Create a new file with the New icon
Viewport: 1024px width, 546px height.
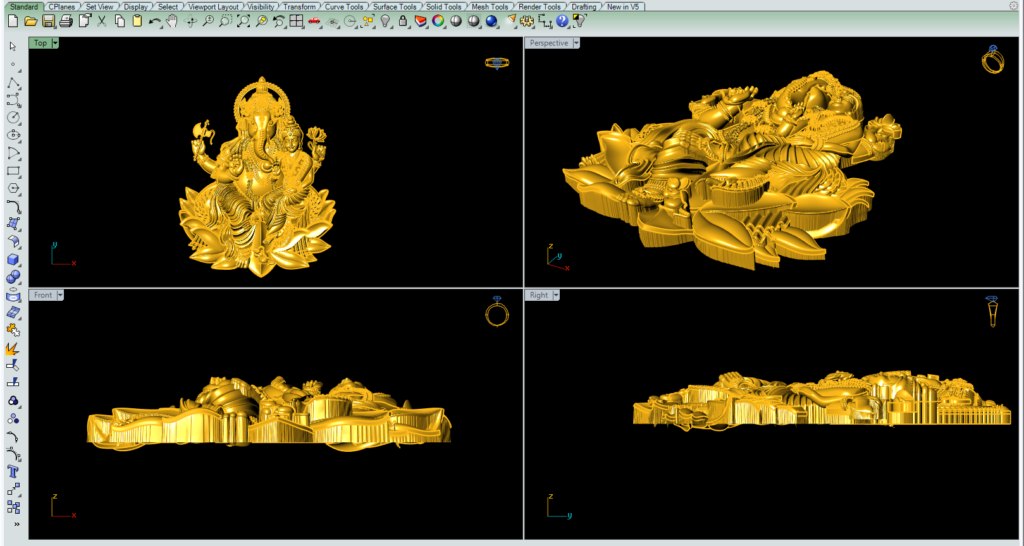click(12, 22)
